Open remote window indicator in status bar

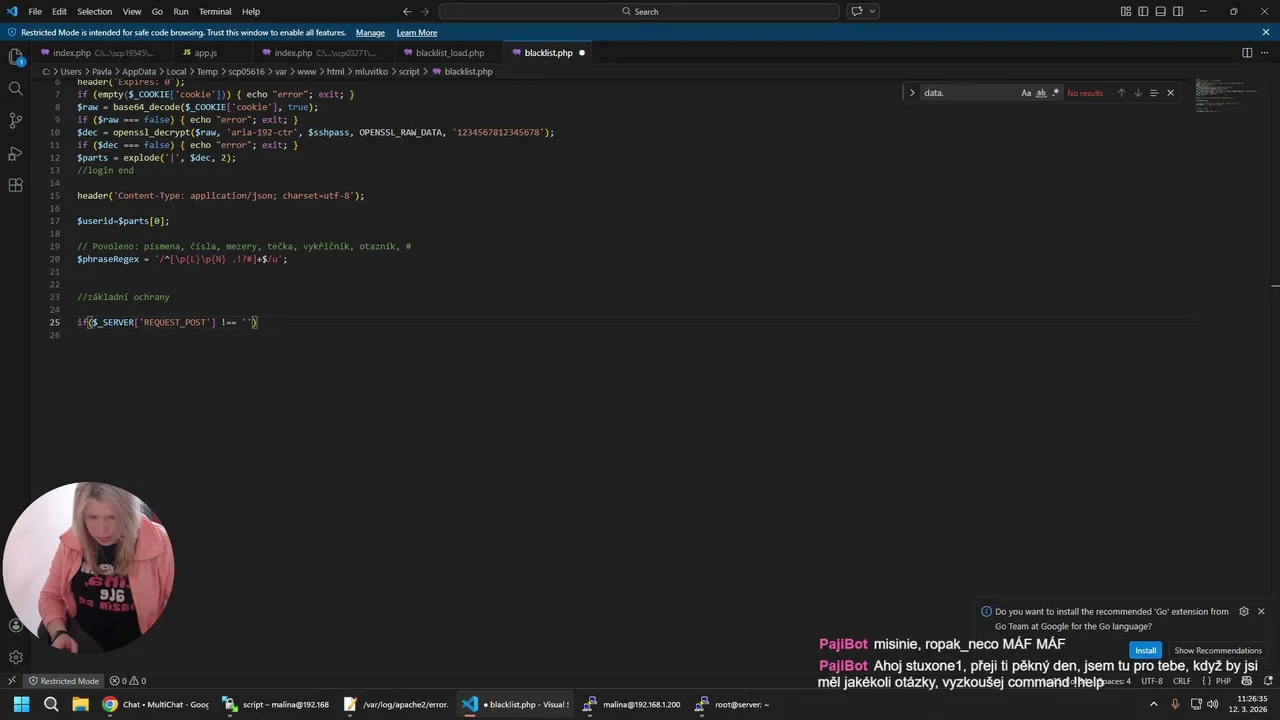(x=11, y=681)
